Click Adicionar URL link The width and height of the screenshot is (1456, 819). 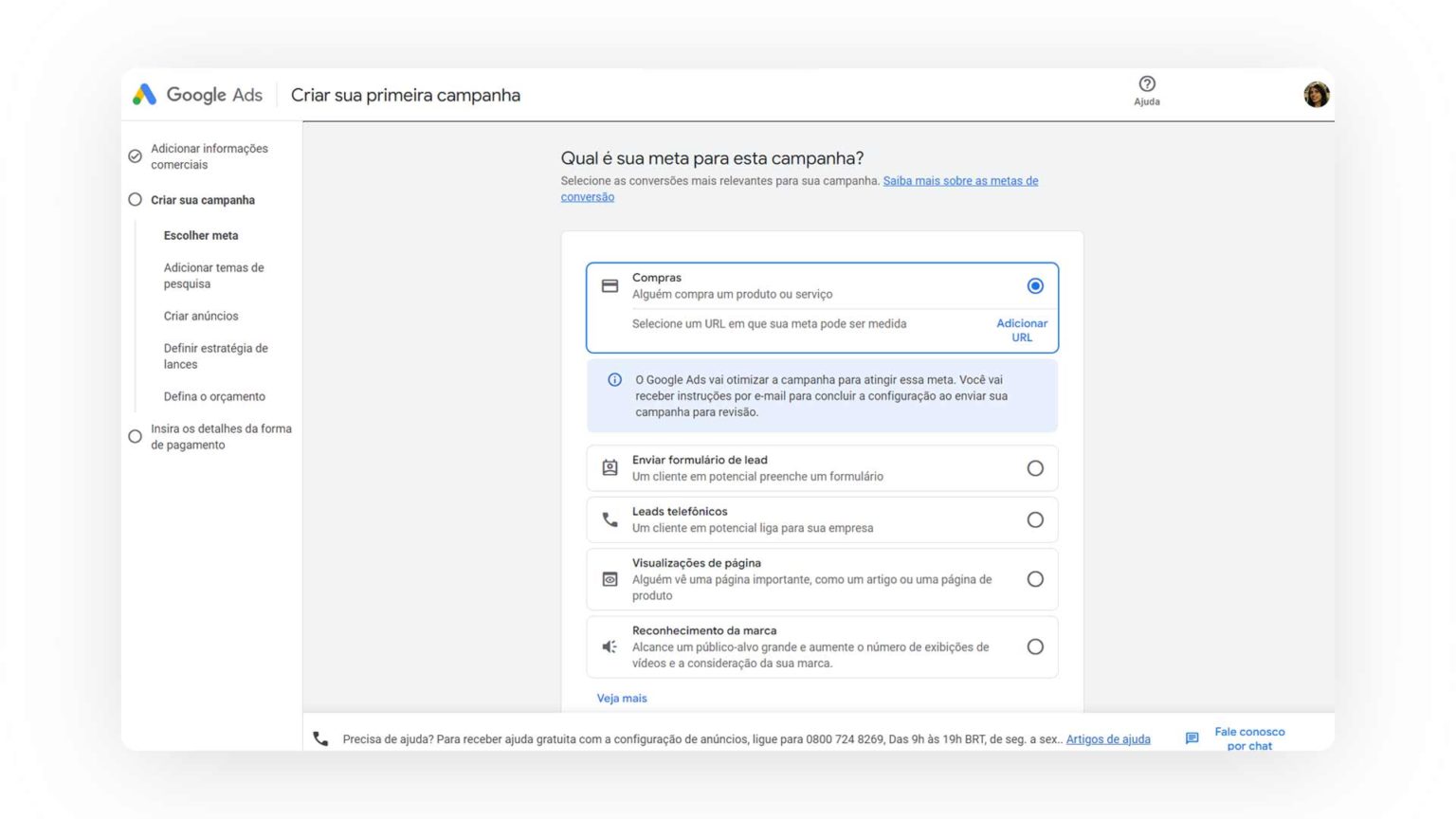click(1022, 330)
